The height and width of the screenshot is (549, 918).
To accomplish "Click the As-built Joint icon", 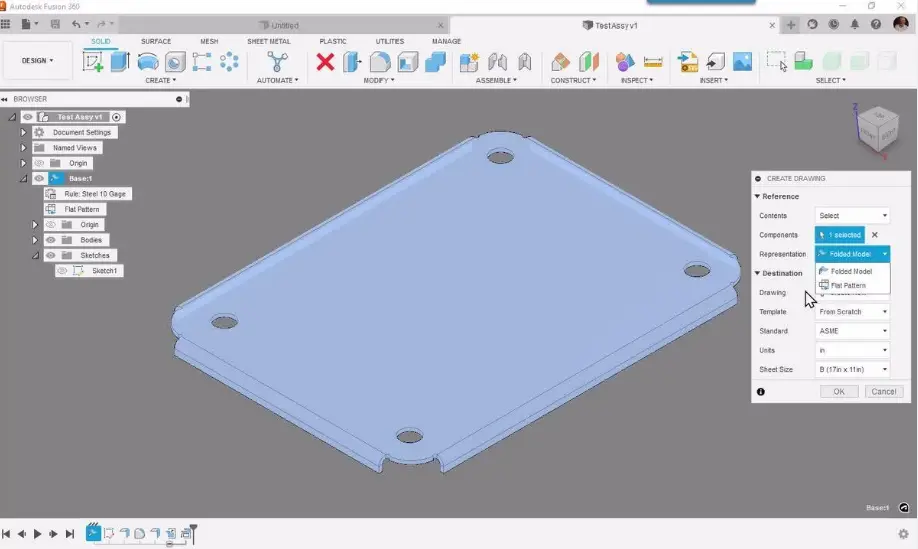I will pos(525,61).
